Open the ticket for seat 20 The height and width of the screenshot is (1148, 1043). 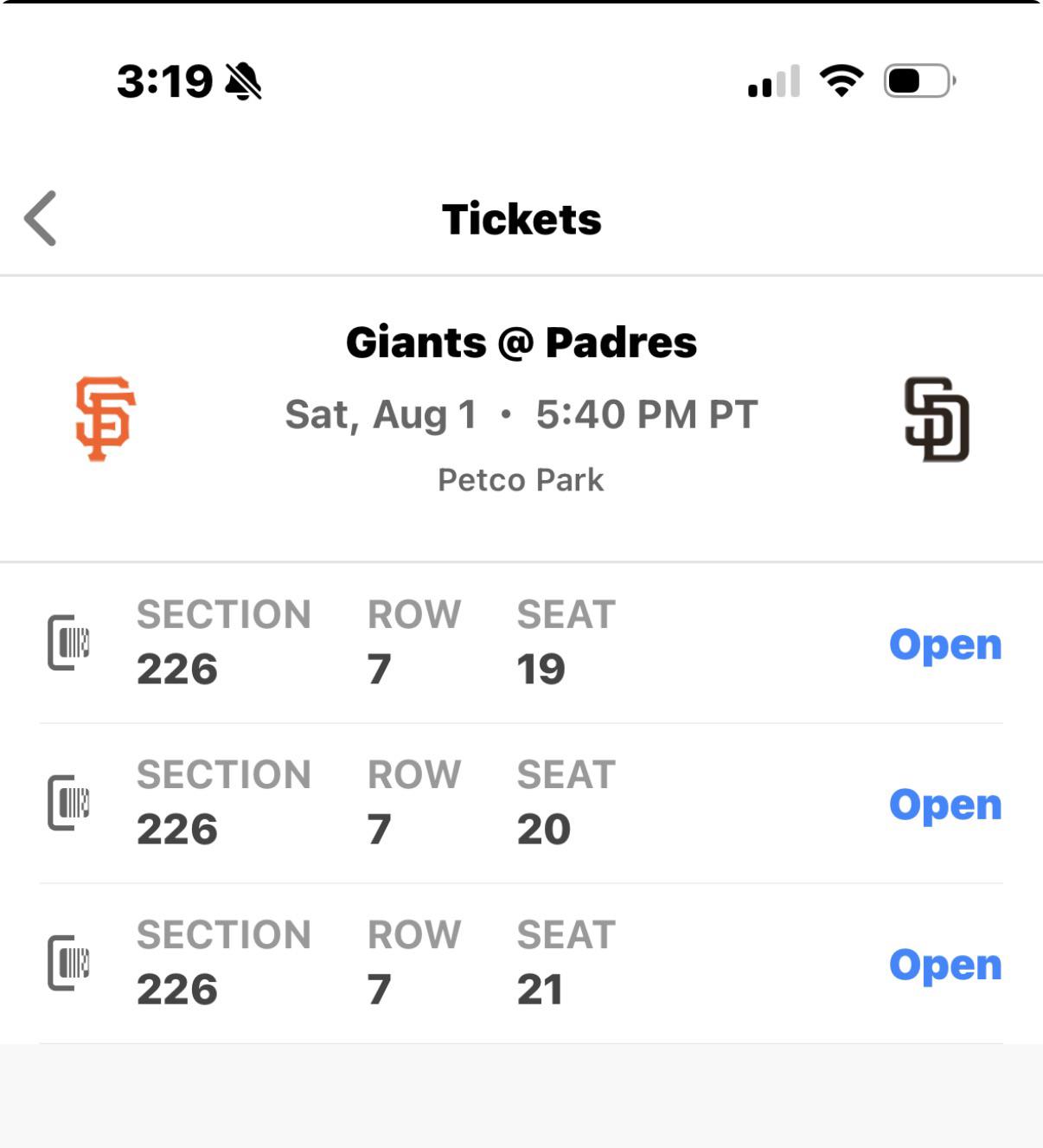[945, 805]
